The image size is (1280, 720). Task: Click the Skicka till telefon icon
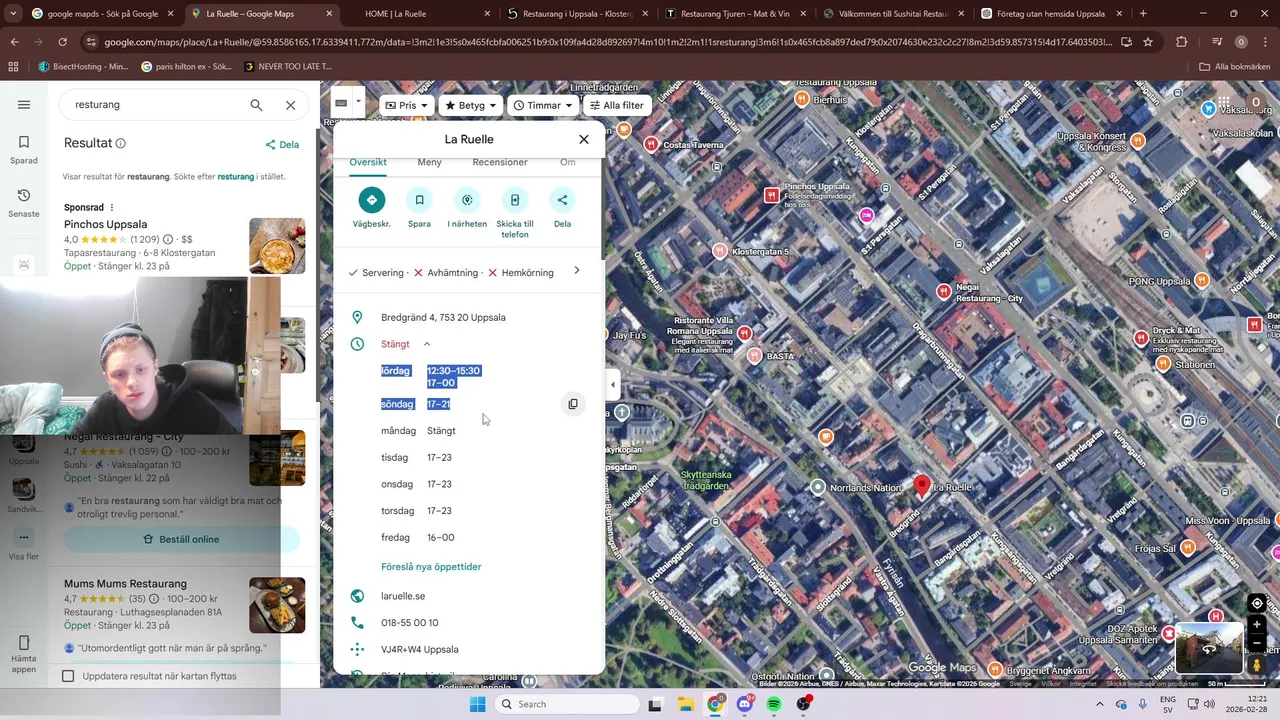point(515,200)
